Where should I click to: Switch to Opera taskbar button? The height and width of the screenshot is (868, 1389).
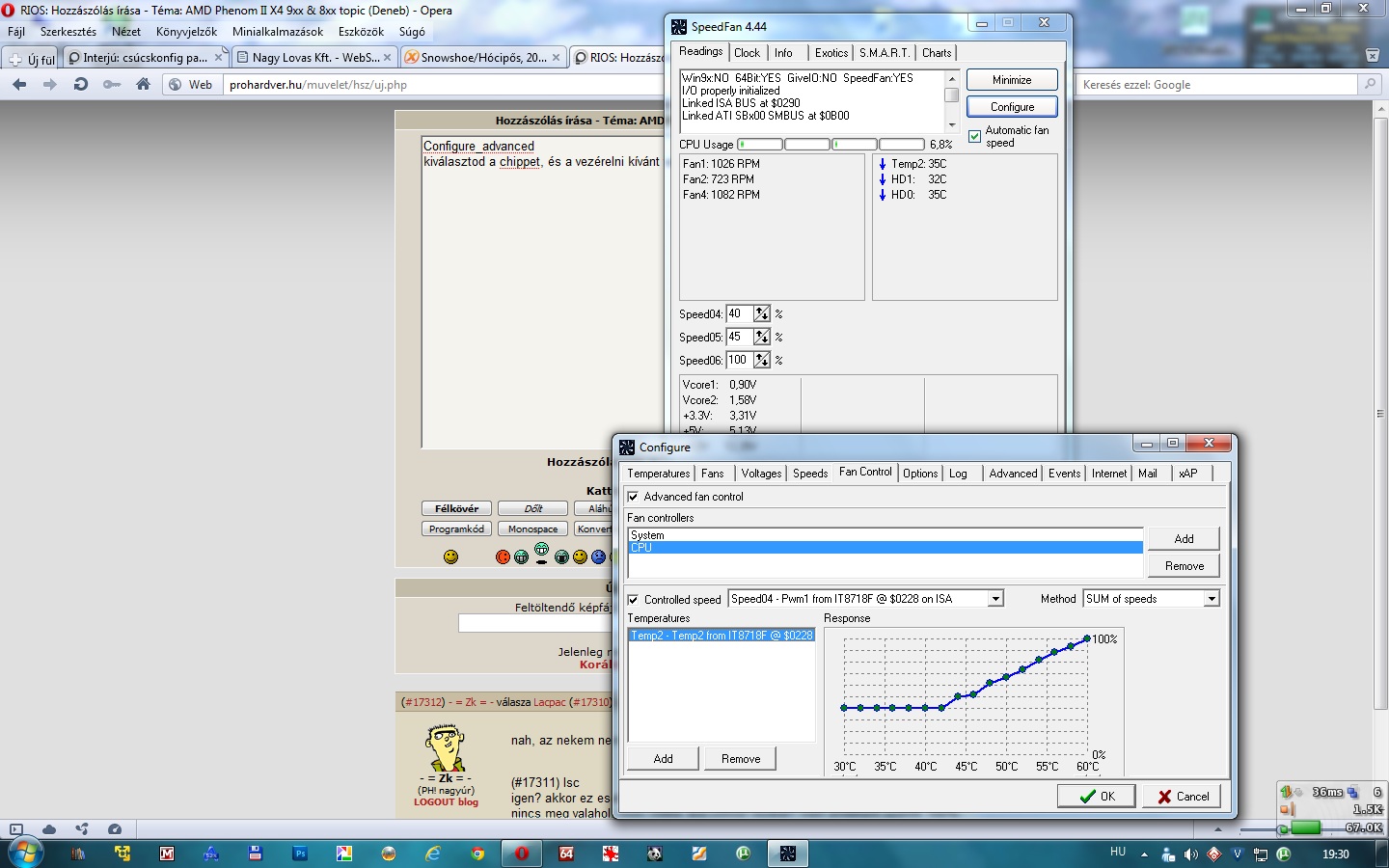(x=522, y=854)
